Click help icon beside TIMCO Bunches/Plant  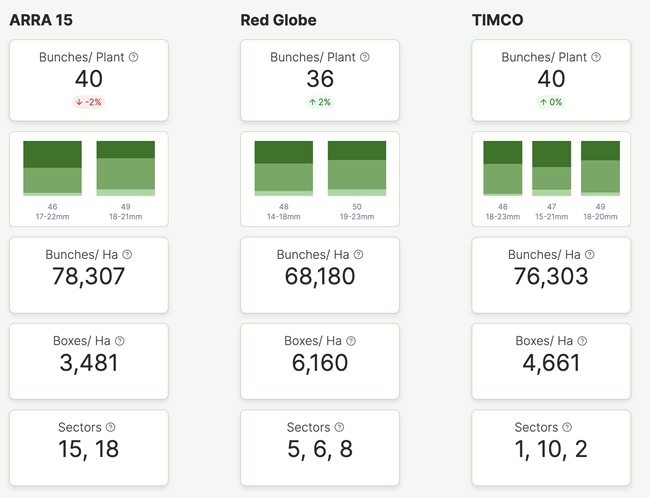pyautogui.click(x=595, y=57)
